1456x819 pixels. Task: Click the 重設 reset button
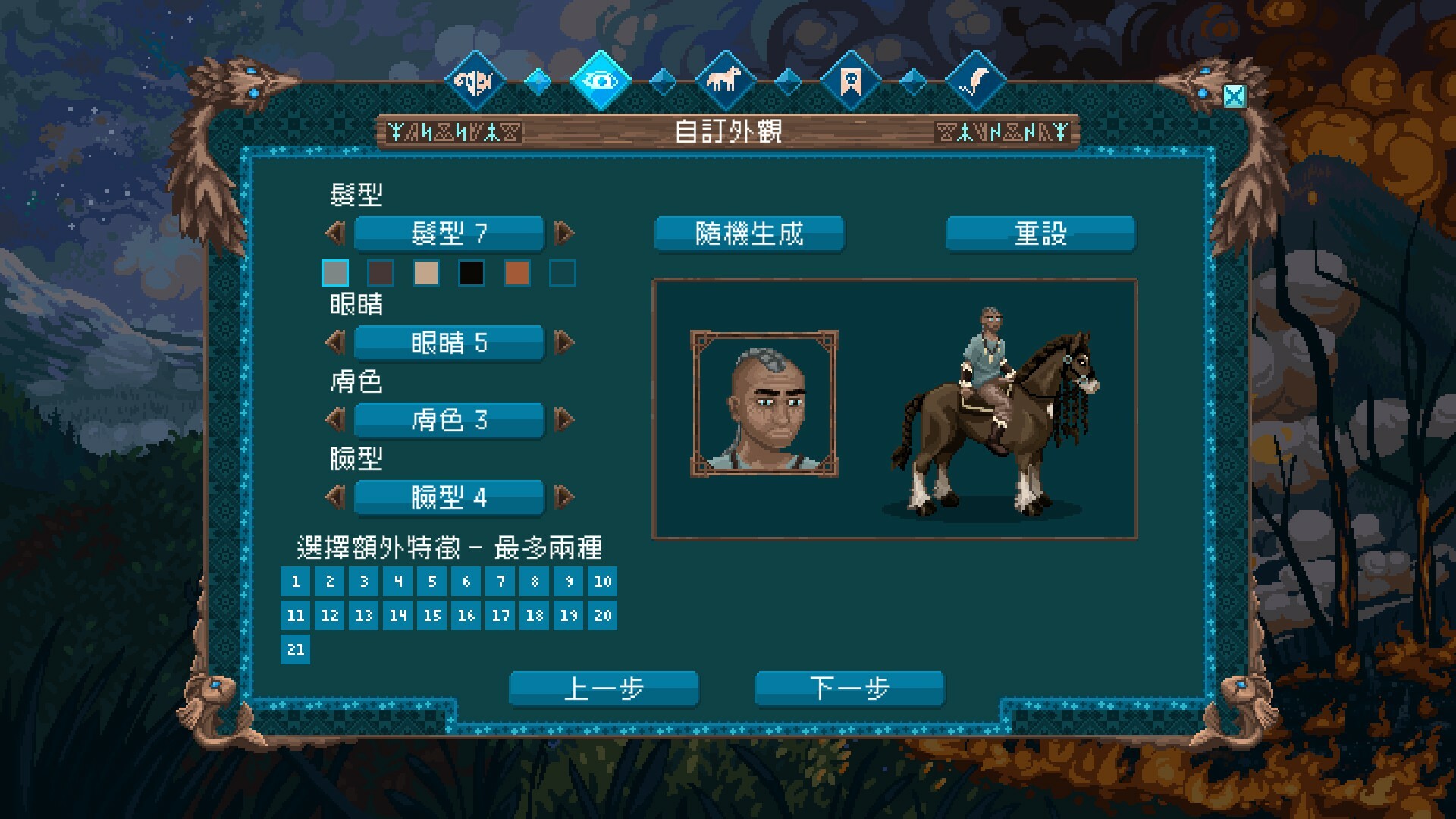pyautogui.click(x=1040, y=234)
